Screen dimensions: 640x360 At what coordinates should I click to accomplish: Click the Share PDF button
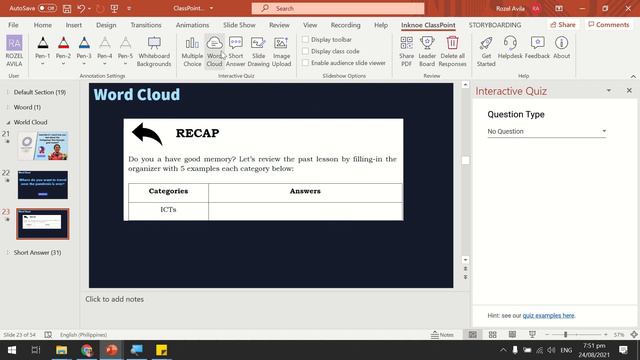[407, 51]
